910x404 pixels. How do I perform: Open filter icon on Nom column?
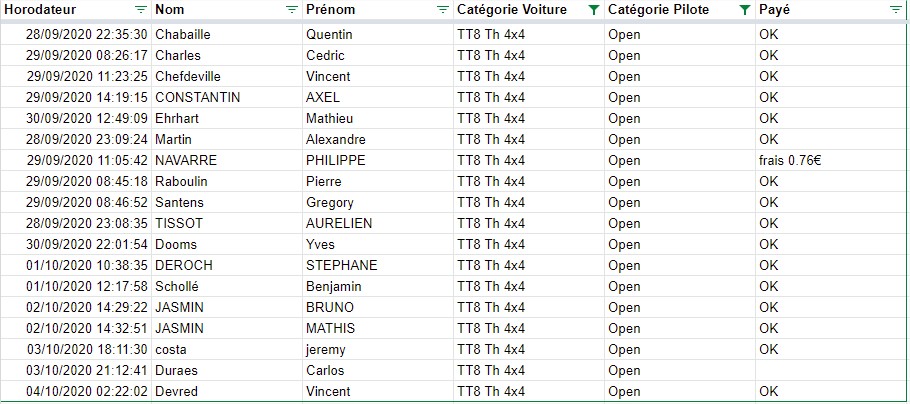[x=291, y=9]
